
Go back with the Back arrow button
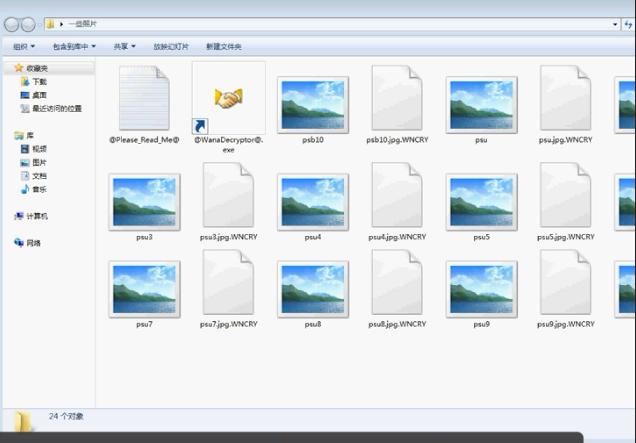pos(11,24)
